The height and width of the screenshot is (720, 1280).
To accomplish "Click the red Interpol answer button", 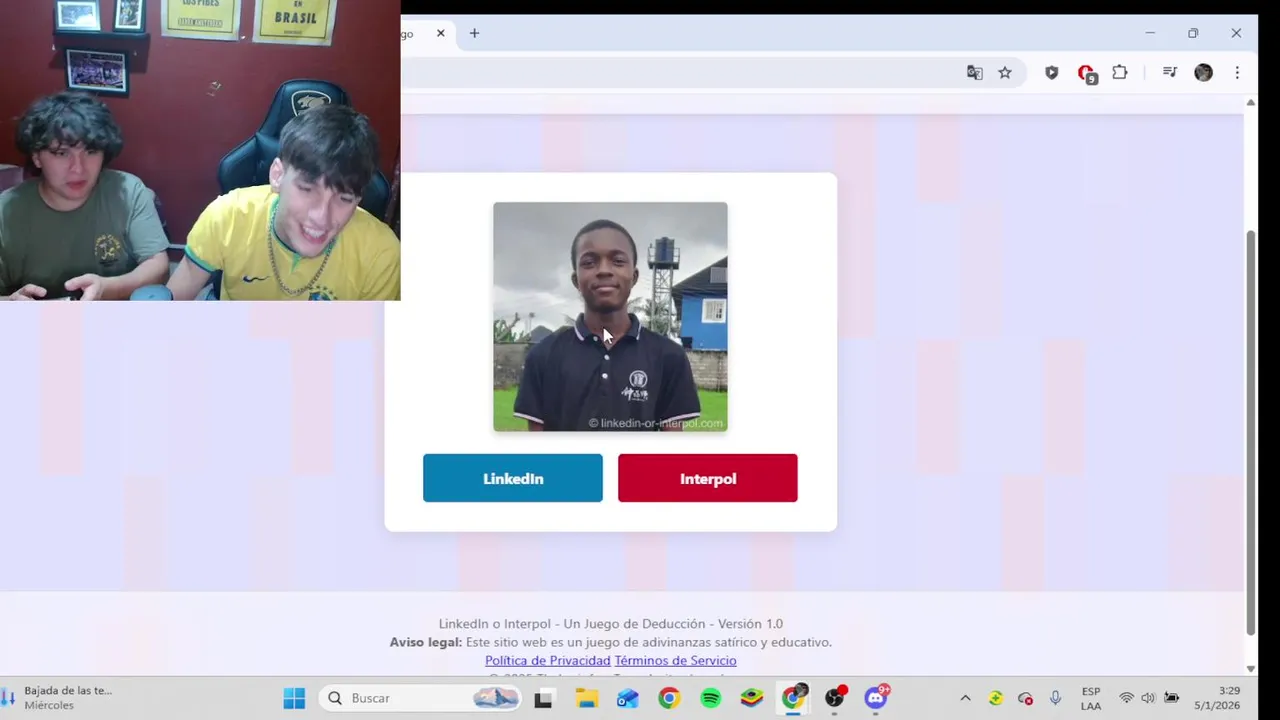I will point(707,478).
